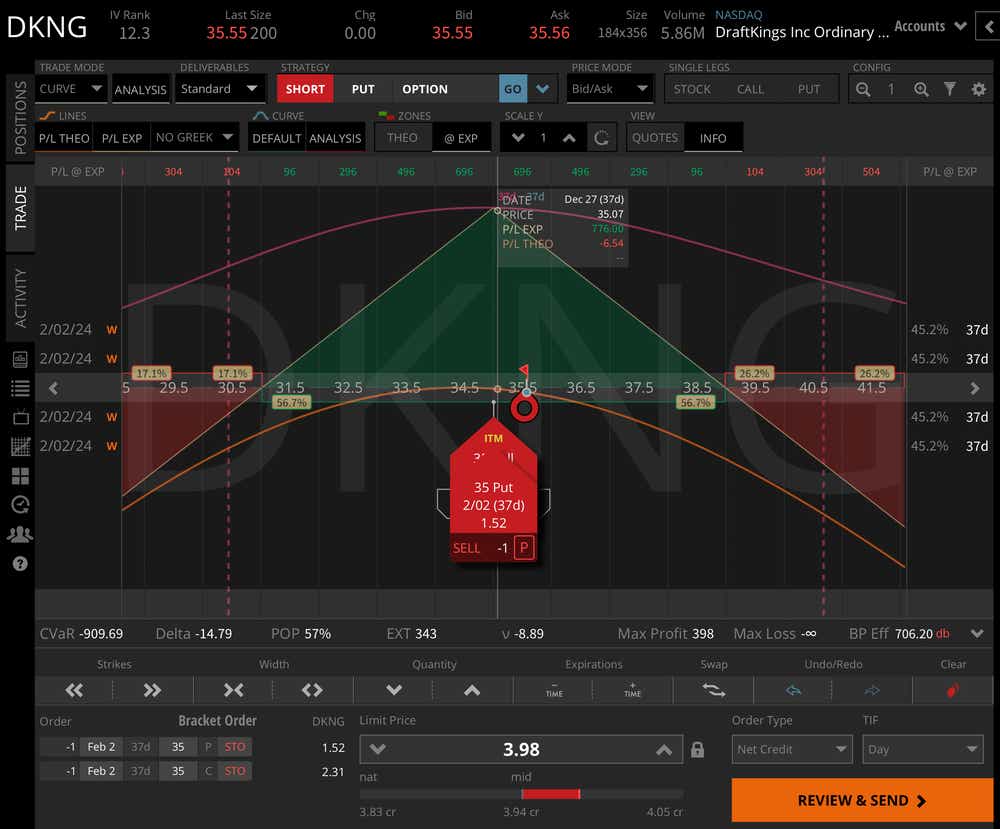Switch to the ACTIVITY tab
This screenshot has width=1000, height=829.
click(20, 298)
